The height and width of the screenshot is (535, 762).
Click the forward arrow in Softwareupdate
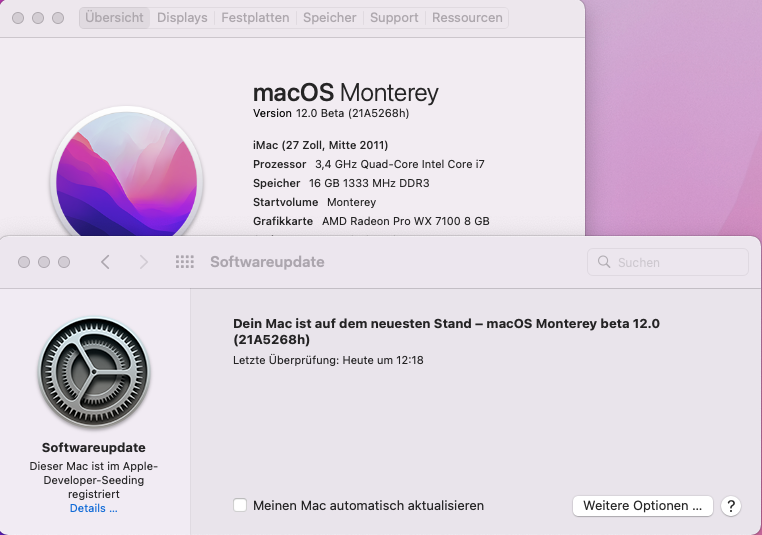click(x=143, y=262)
